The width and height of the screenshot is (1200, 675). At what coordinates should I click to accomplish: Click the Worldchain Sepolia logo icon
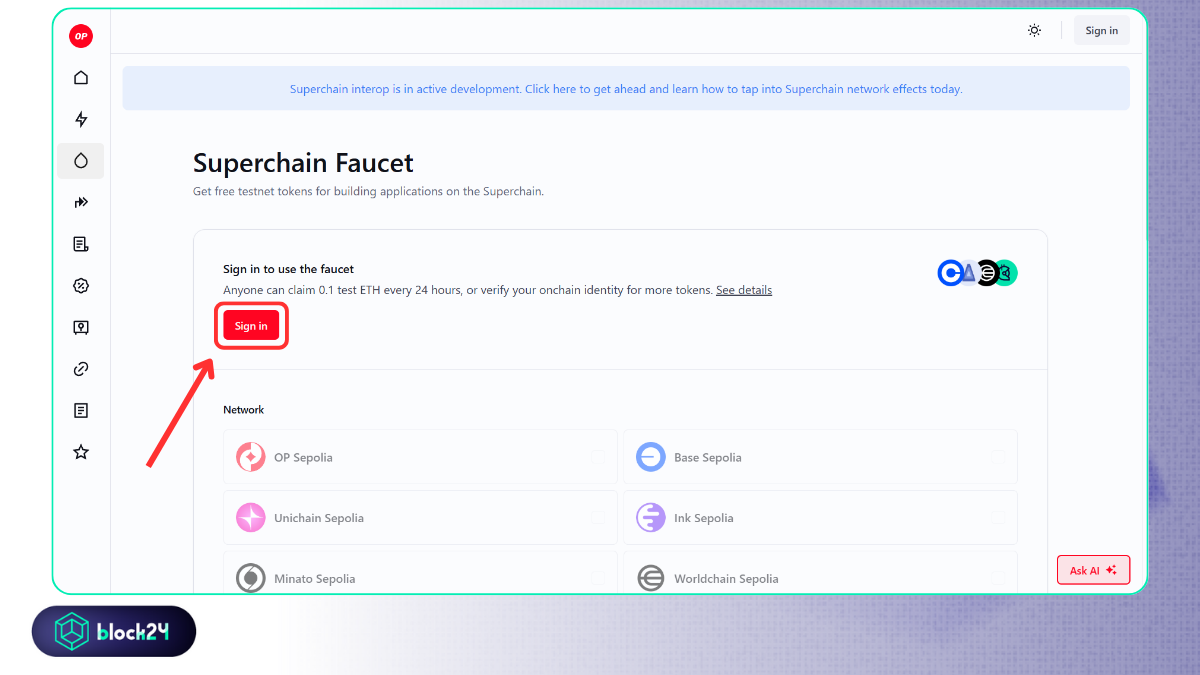tap(651, 579)
